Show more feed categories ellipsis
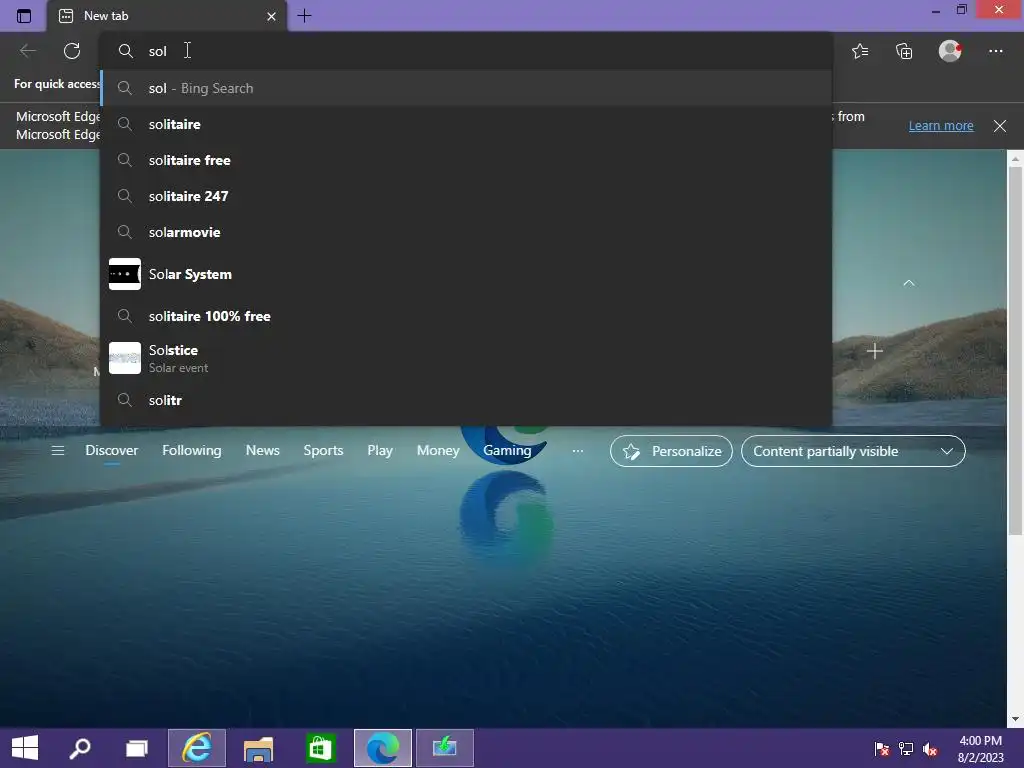 pos(578,451)
